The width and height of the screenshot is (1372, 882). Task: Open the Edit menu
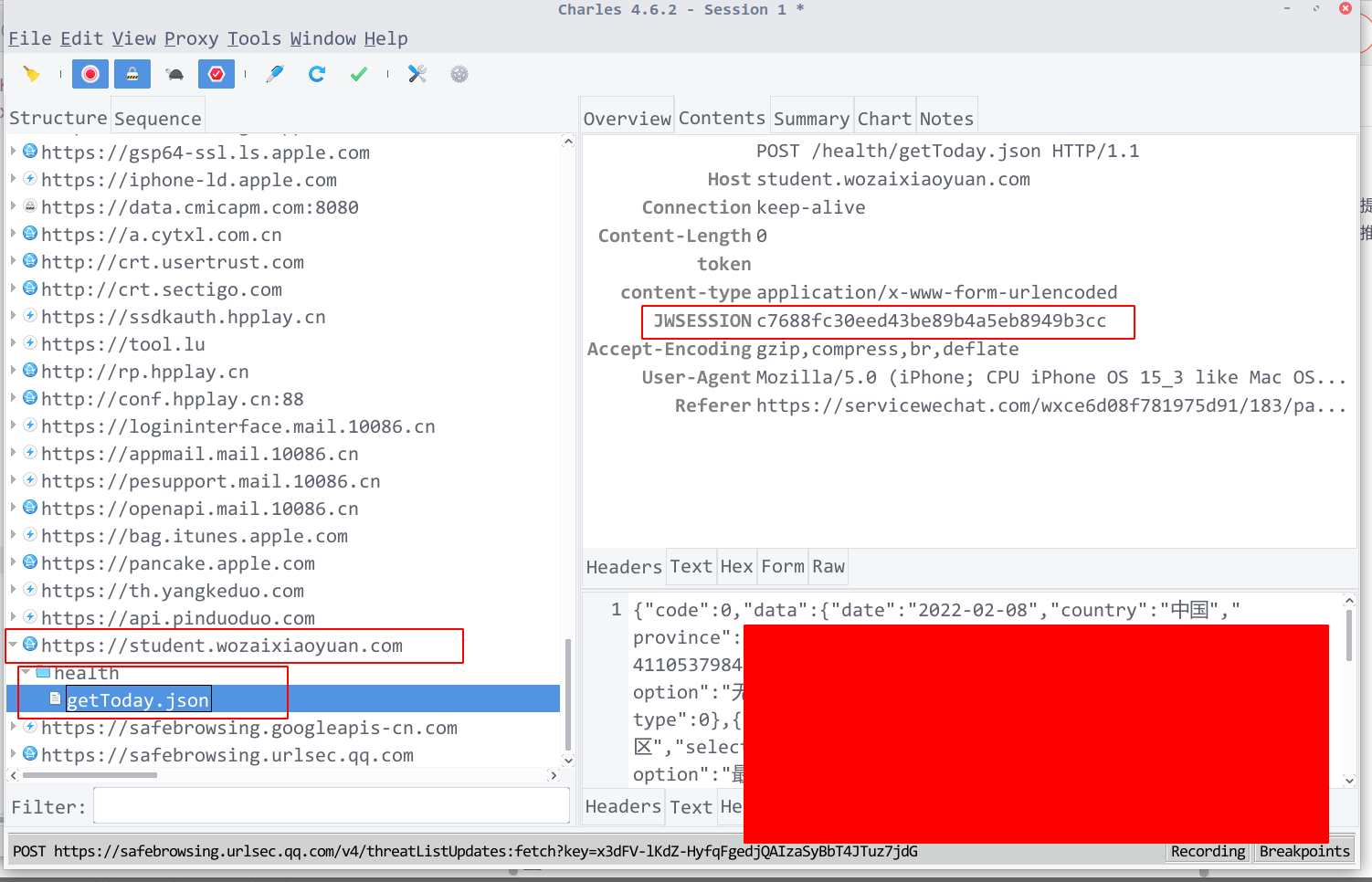(x=82, y=38)
